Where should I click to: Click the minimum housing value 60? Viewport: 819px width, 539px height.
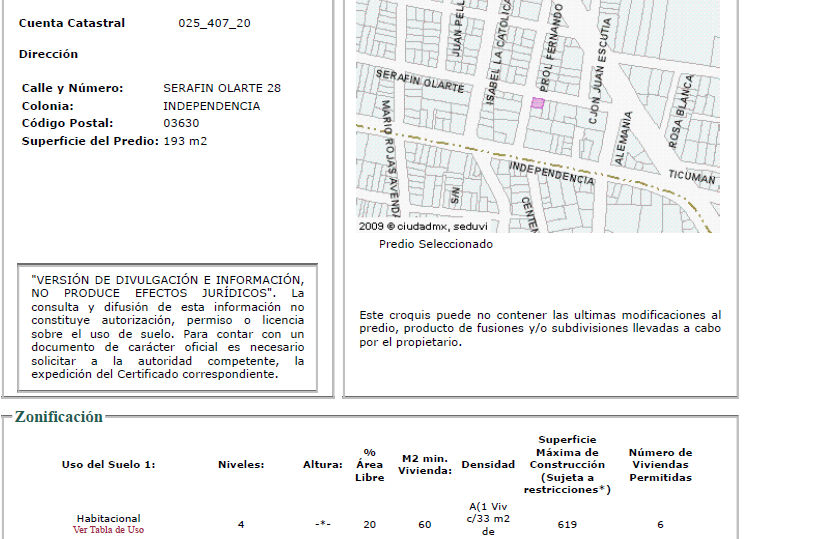click(425, 524)
